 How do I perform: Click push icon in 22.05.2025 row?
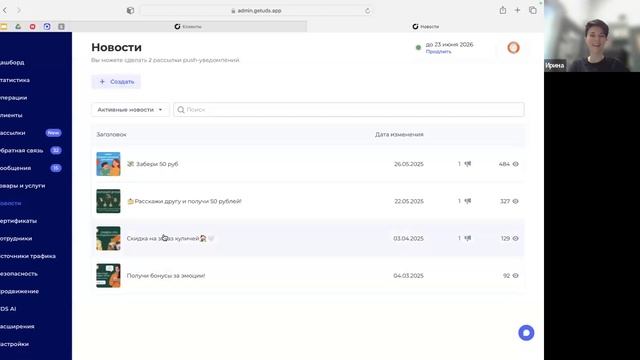pos(468,201)
